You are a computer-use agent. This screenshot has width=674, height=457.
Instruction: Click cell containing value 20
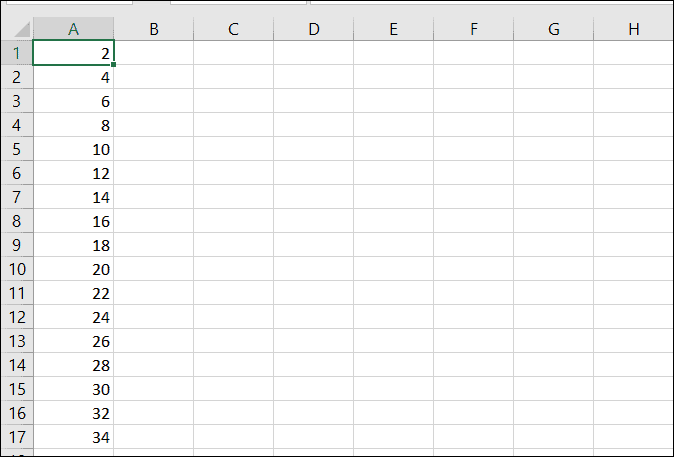[x=74, y=269]
